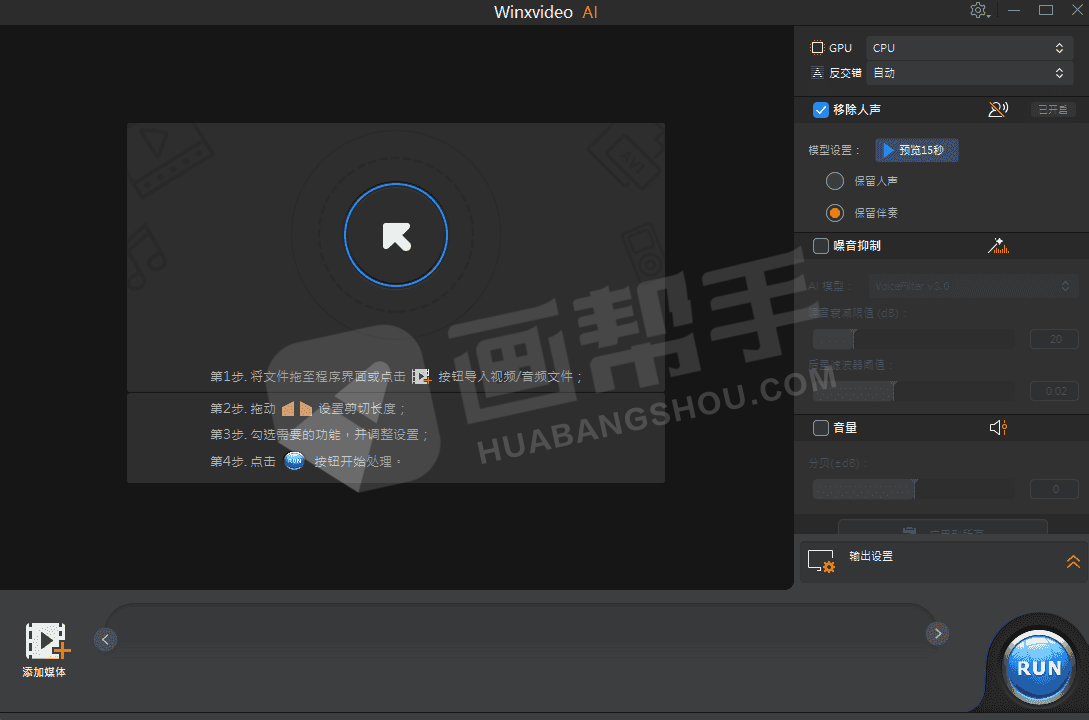Click the 模型设置 label
Image resolution: width=1089 pixels, height=720 pixels.
tap(834, 150)
